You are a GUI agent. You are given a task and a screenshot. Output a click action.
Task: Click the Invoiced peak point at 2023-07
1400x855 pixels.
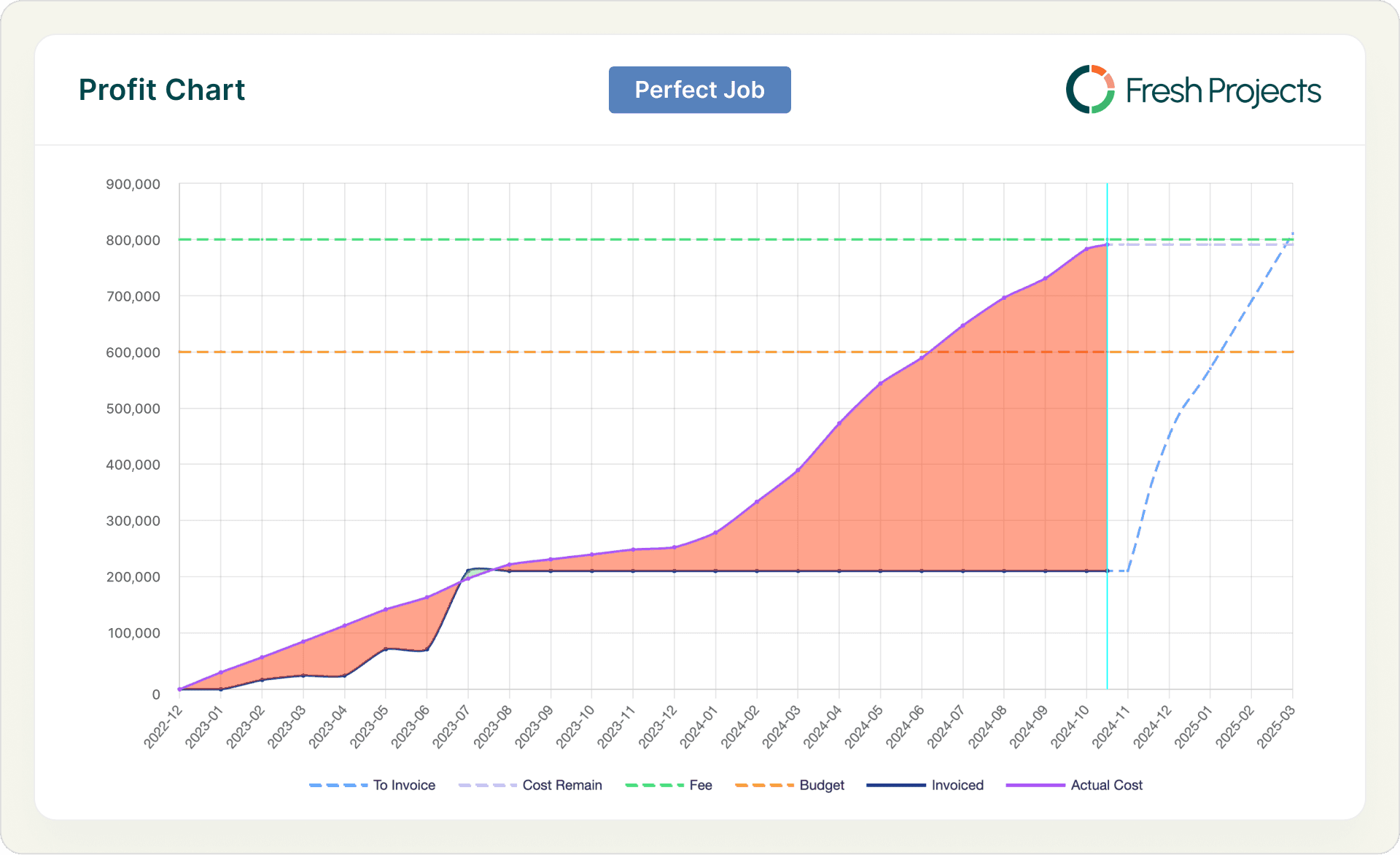(x=468, y=570)
